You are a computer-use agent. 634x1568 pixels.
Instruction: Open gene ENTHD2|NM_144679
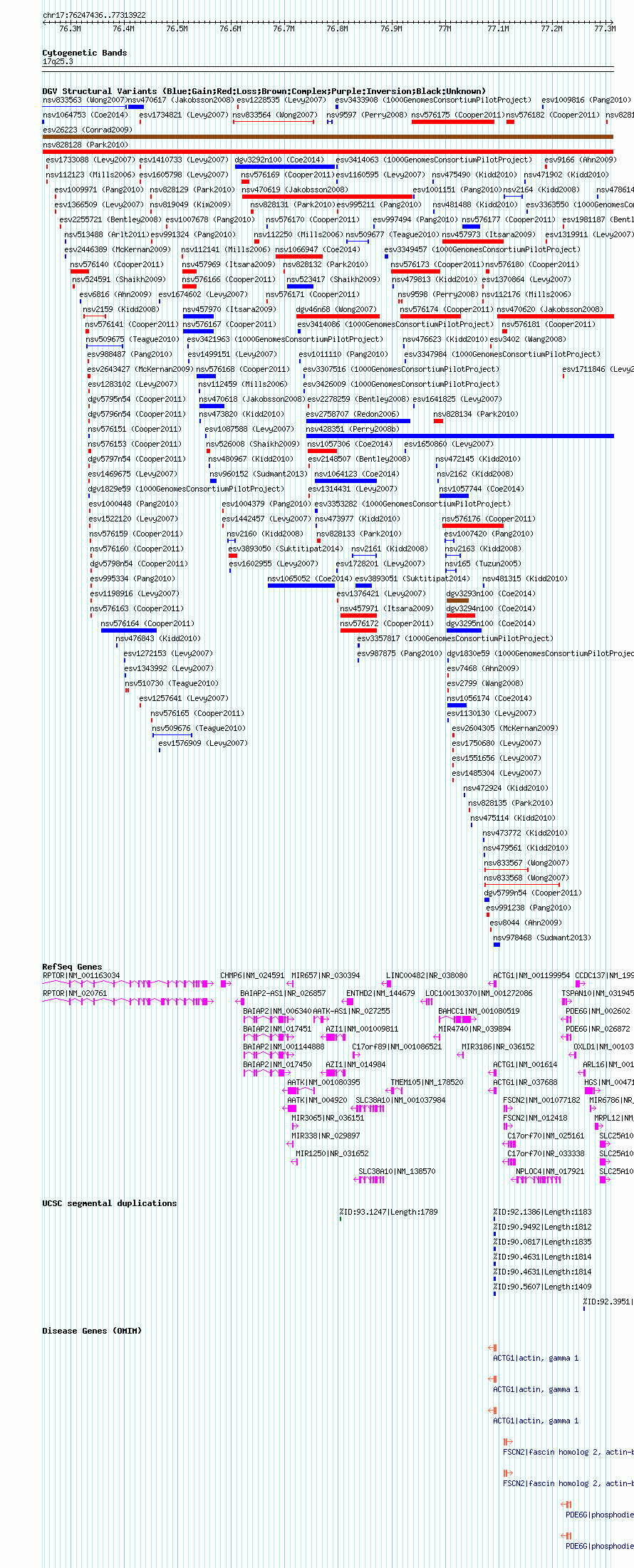pos(380,993)
